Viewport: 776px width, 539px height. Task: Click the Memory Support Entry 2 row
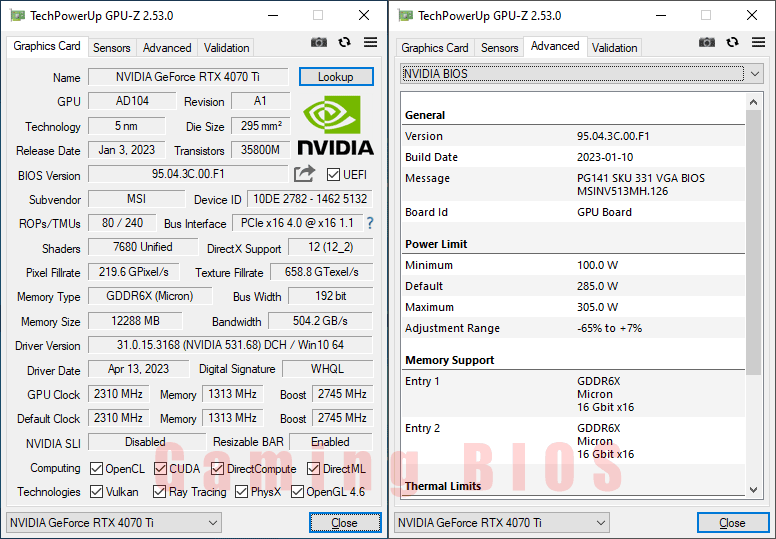(x=574, y=441)
